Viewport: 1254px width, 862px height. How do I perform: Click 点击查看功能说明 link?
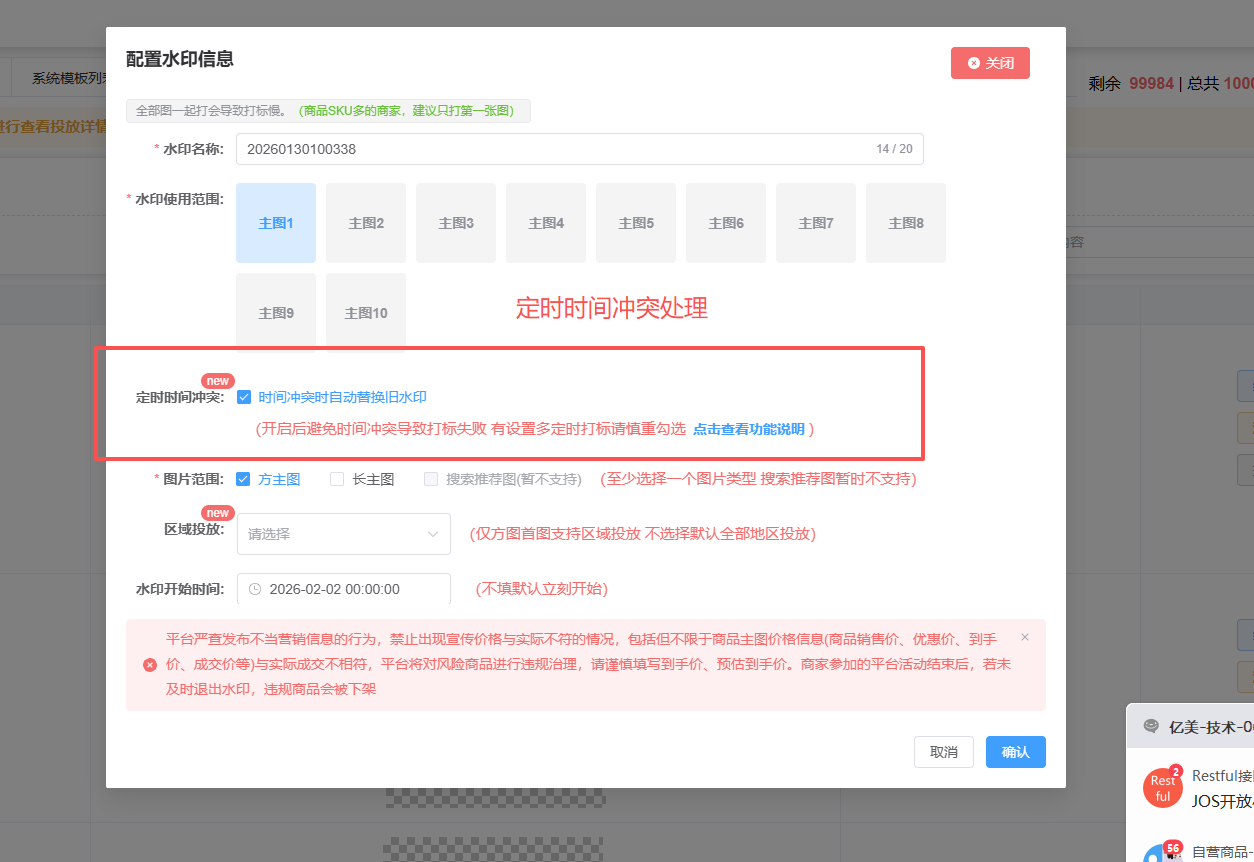coord(748,429)
